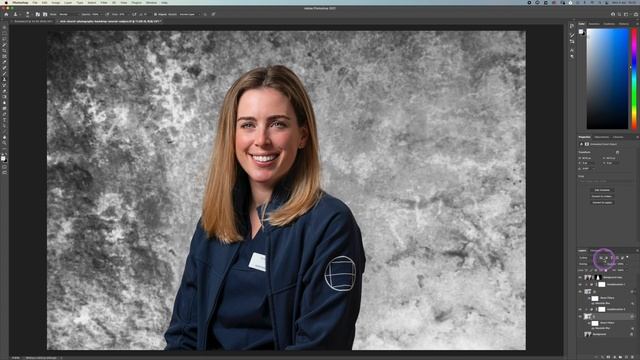Viewport: 640px width, 360px height.
Task: Click the Home icon in options bar
Action: [6, 14]
